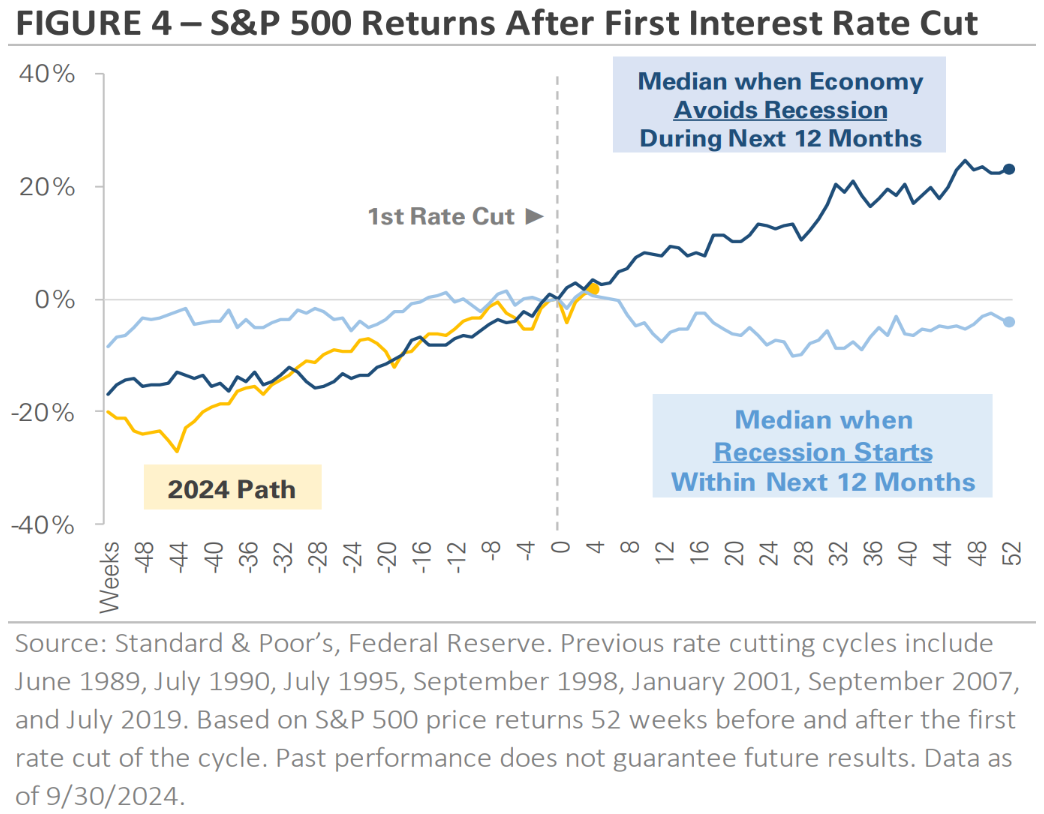The height and width of the screenshot is (814, 1044).
Task: Click the light blue endpoint dot at week 52
Action: 1009,322
